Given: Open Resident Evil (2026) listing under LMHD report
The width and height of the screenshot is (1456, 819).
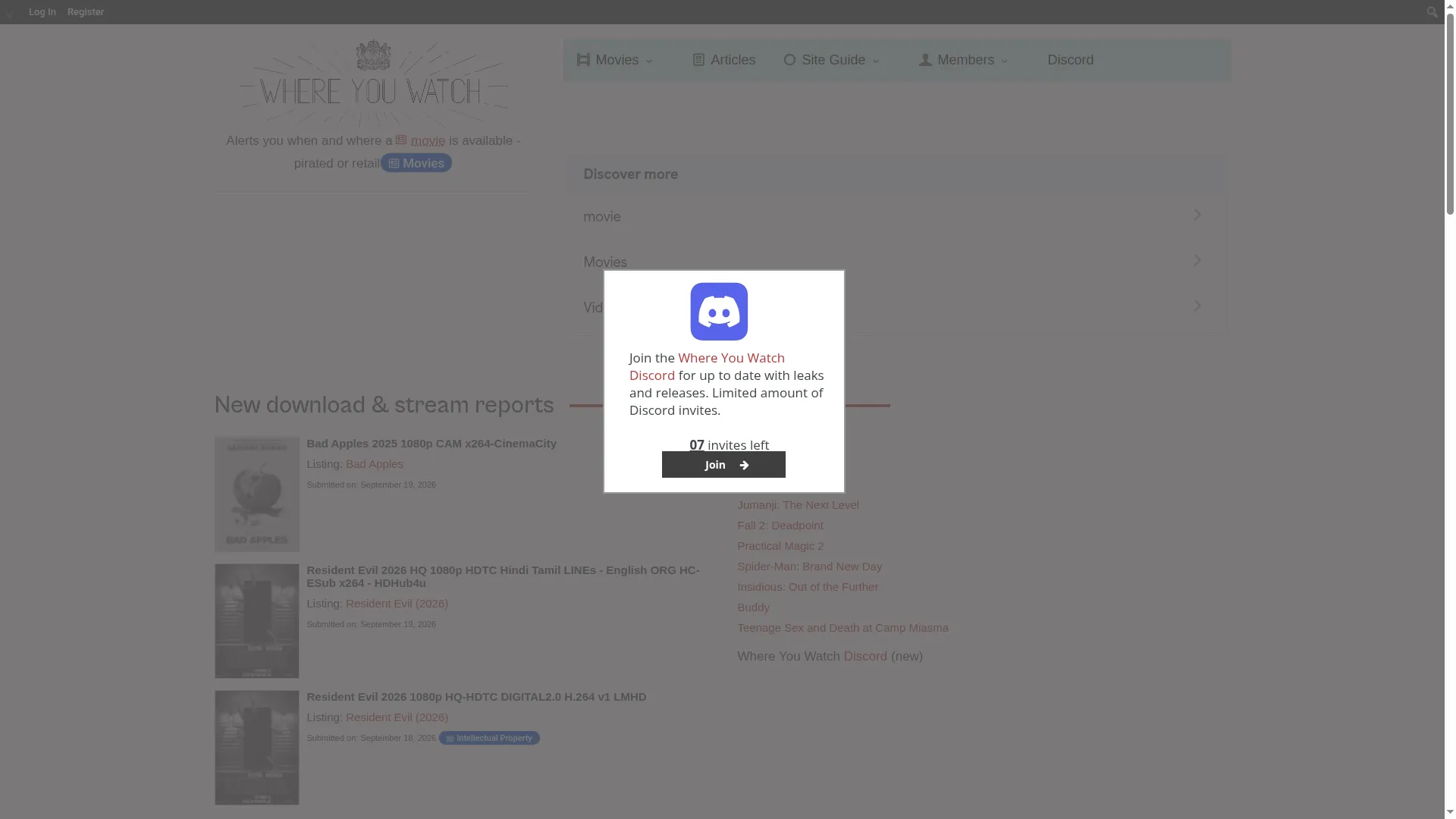Looking at the screenshot, I should (x=397, y=717).
